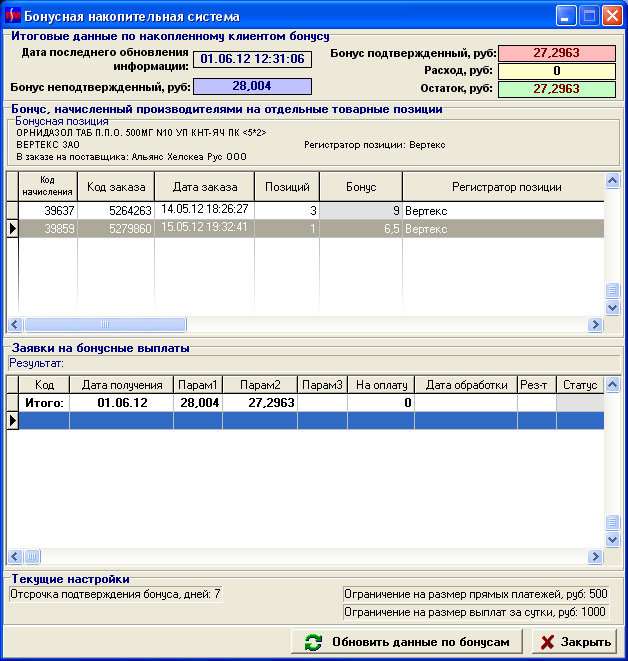Minimize the Бонусная накопительная система window
Screen dimensions: 628x661
click(x=566, y=16)
